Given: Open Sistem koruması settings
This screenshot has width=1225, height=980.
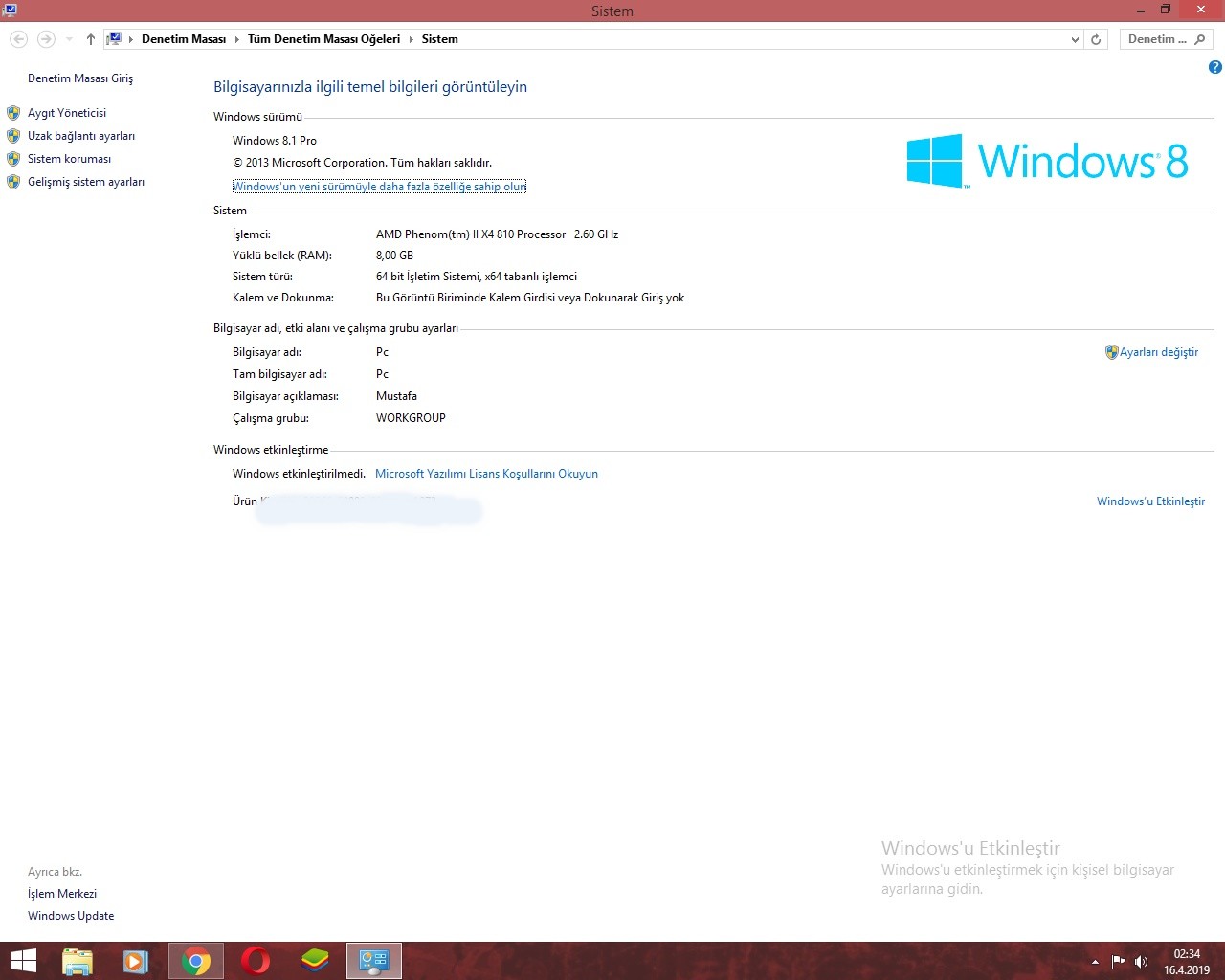Looking at the screenshot, I should point(69,159).
